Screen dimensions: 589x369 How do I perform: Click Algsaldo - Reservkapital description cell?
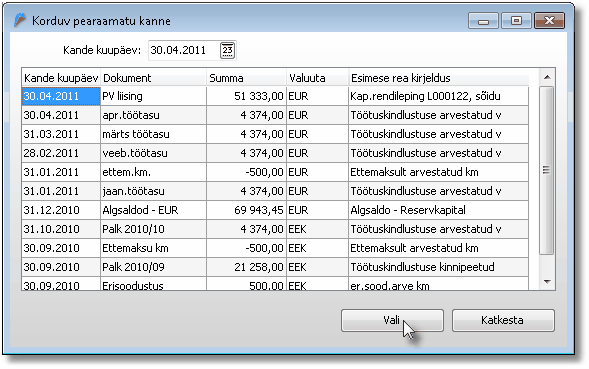point(438,210)
